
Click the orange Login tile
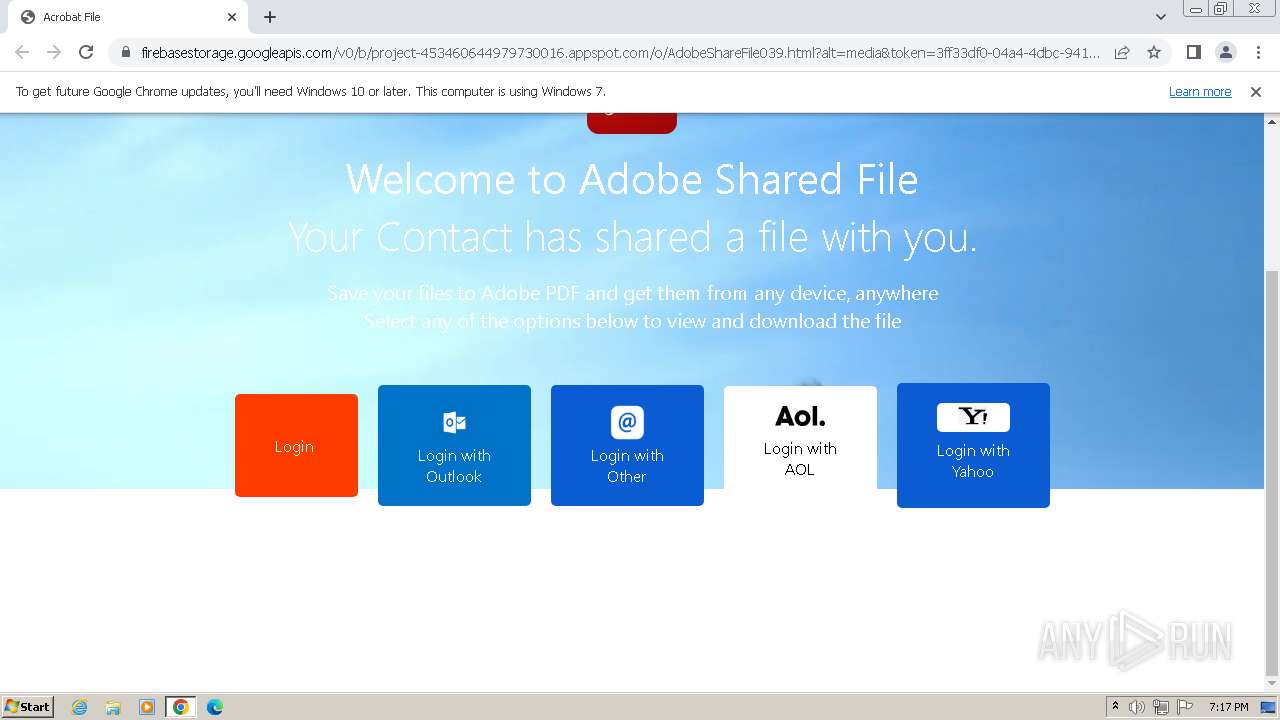(296, 445)
